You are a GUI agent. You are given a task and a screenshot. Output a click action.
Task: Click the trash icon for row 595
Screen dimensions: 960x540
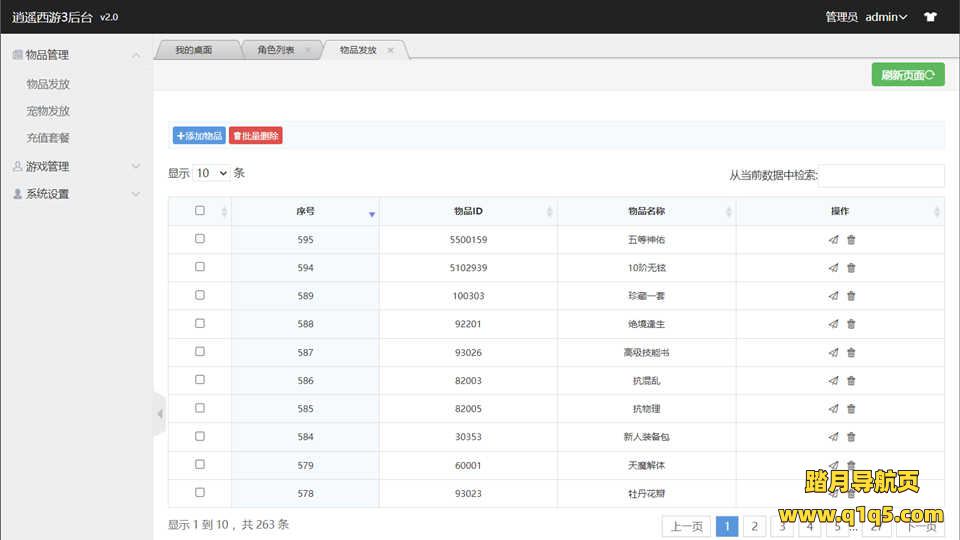pos(851,239)
